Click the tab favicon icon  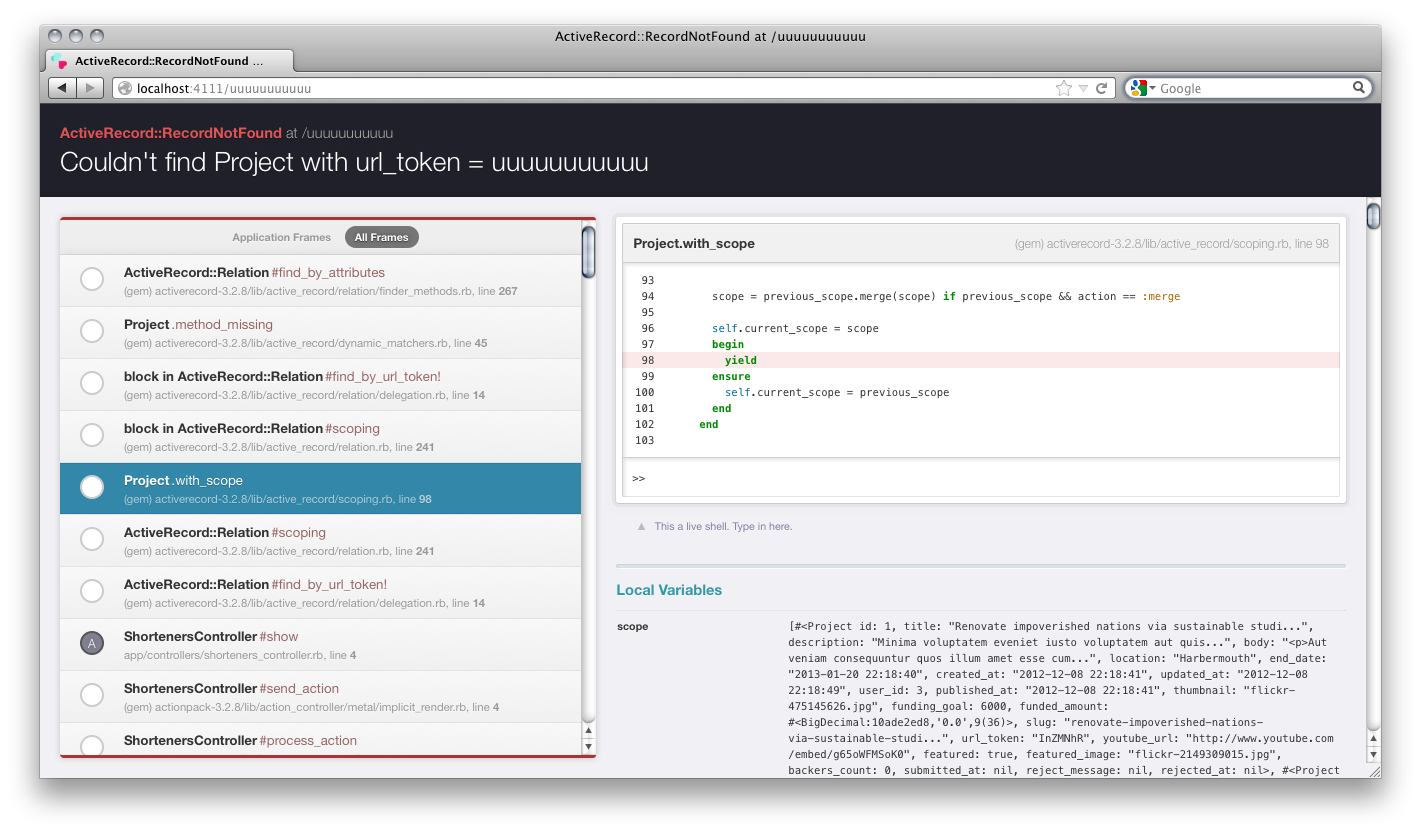click(x=60, y=61)
